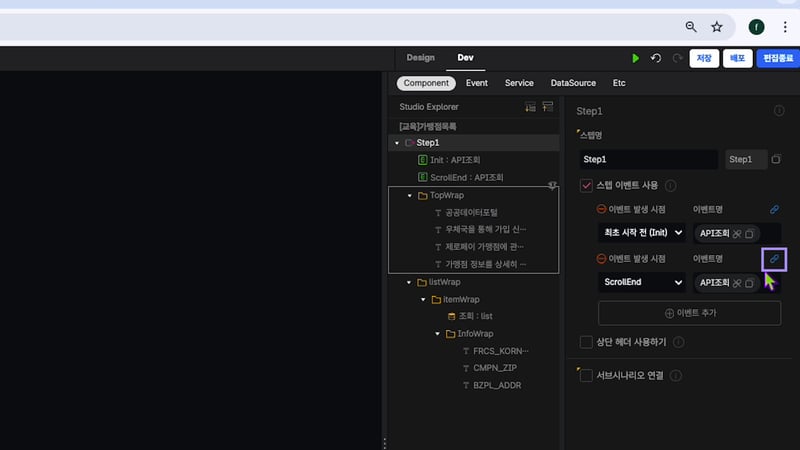Open browser zoom magnifier icon
This screenshot has height=450, width=800.
coord(691,27)
